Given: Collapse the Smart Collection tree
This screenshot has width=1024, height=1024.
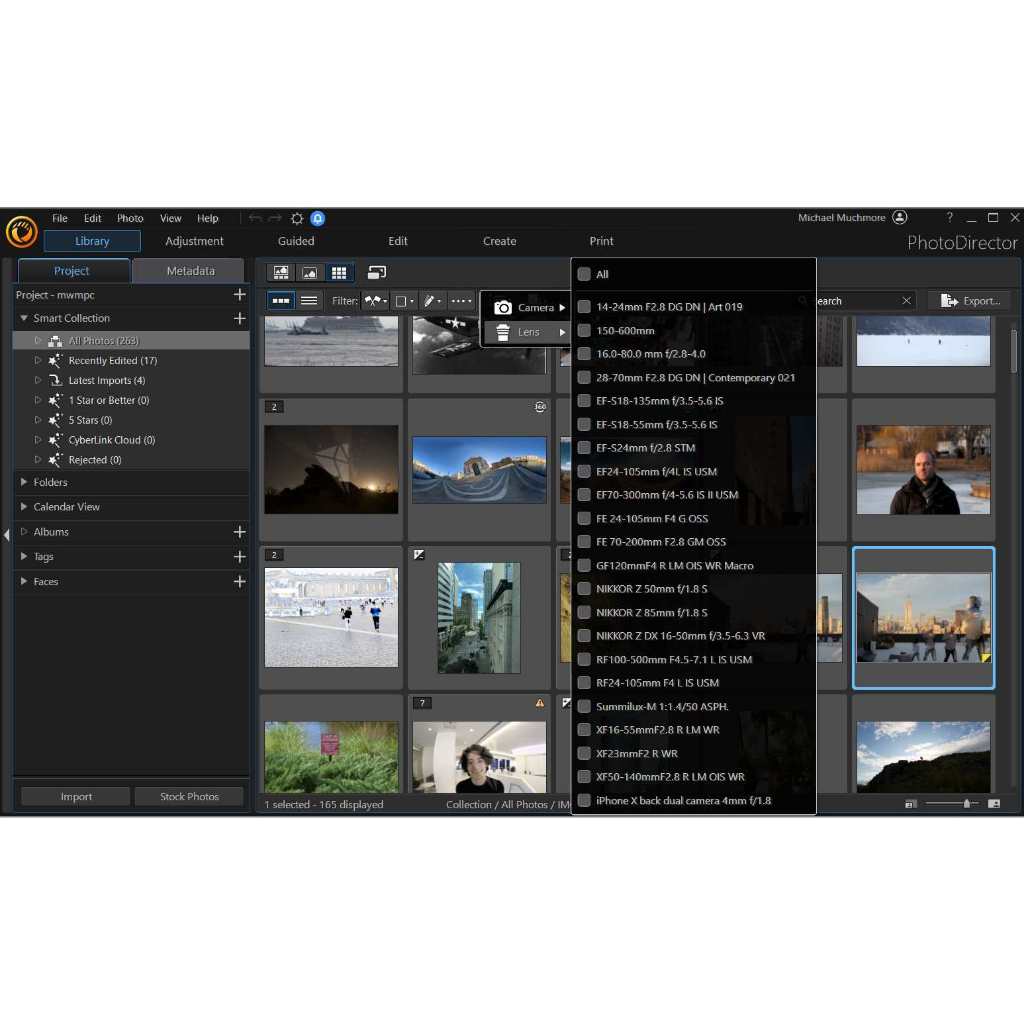Looking at the screenshot, I should [24, 318].
